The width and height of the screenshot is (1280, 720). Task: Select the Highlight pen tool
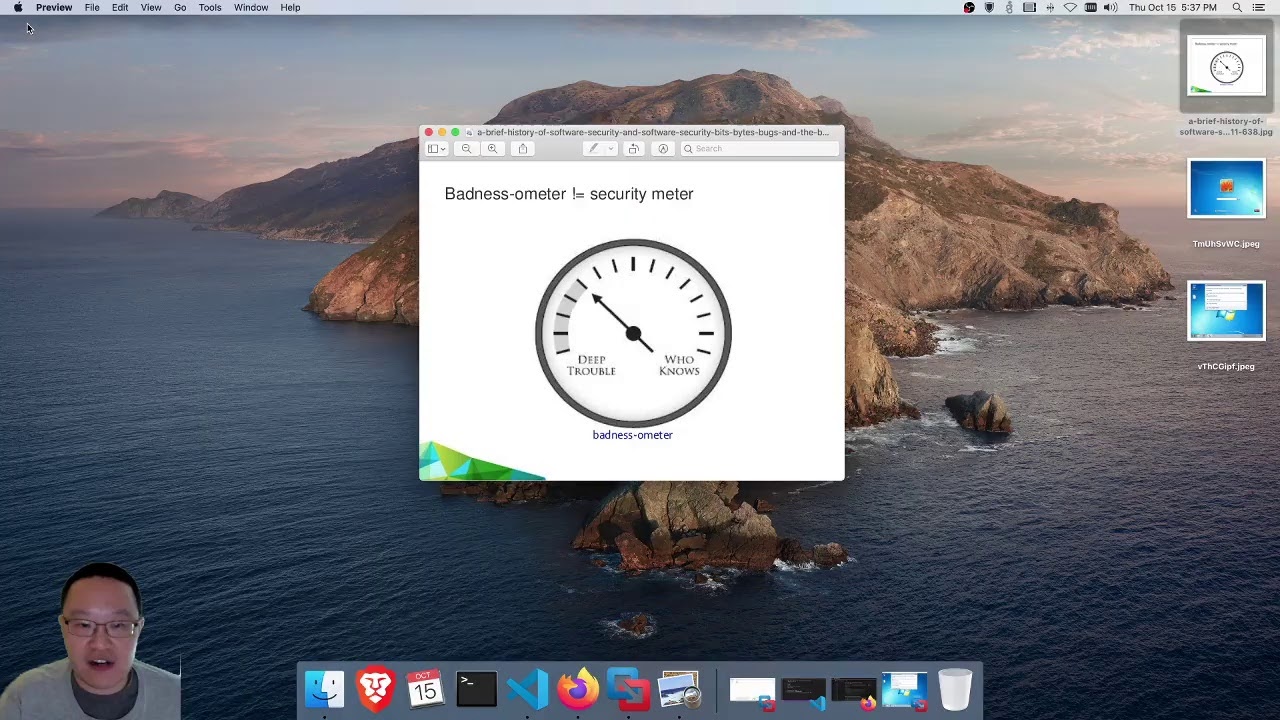593,149
